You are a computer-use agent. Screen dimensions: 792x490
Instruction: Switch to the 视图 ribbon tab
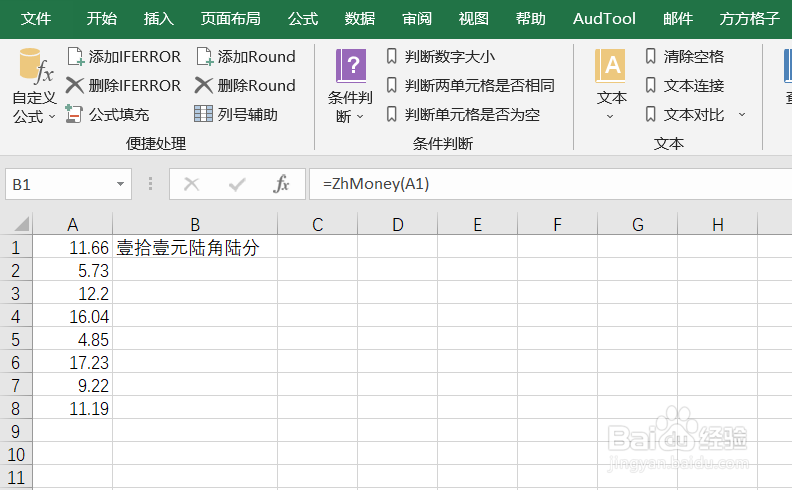474,19
